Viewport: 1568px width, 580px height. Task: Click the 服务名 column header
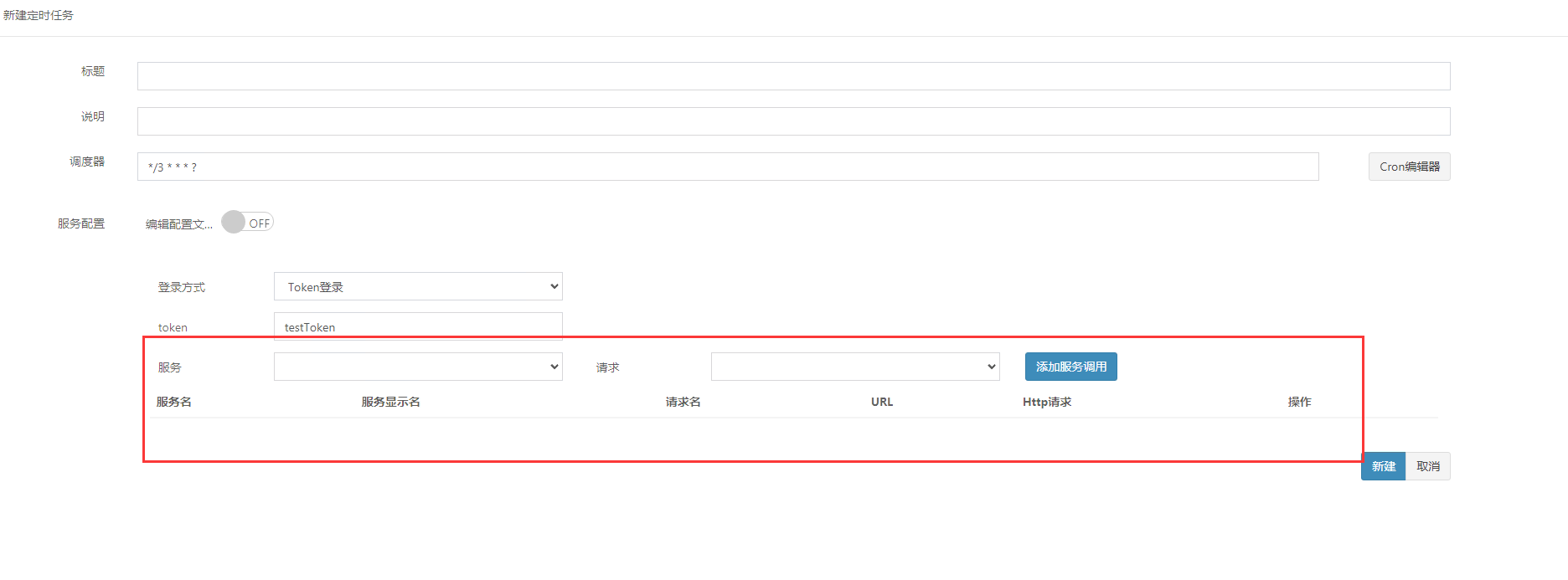(x=174, y=402)
